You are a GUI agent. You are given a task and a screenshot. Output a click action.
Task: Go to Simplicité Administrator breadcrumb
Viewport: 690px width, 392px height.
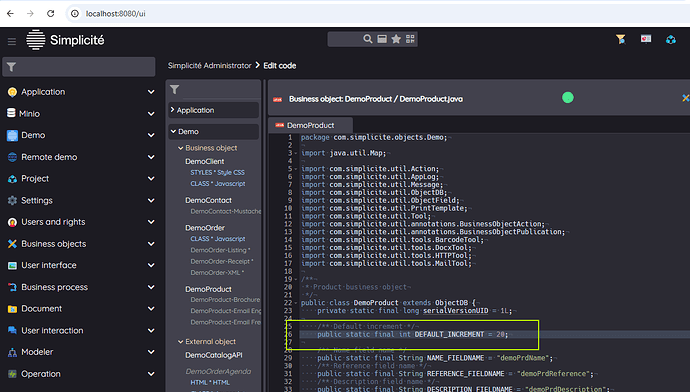209,66
